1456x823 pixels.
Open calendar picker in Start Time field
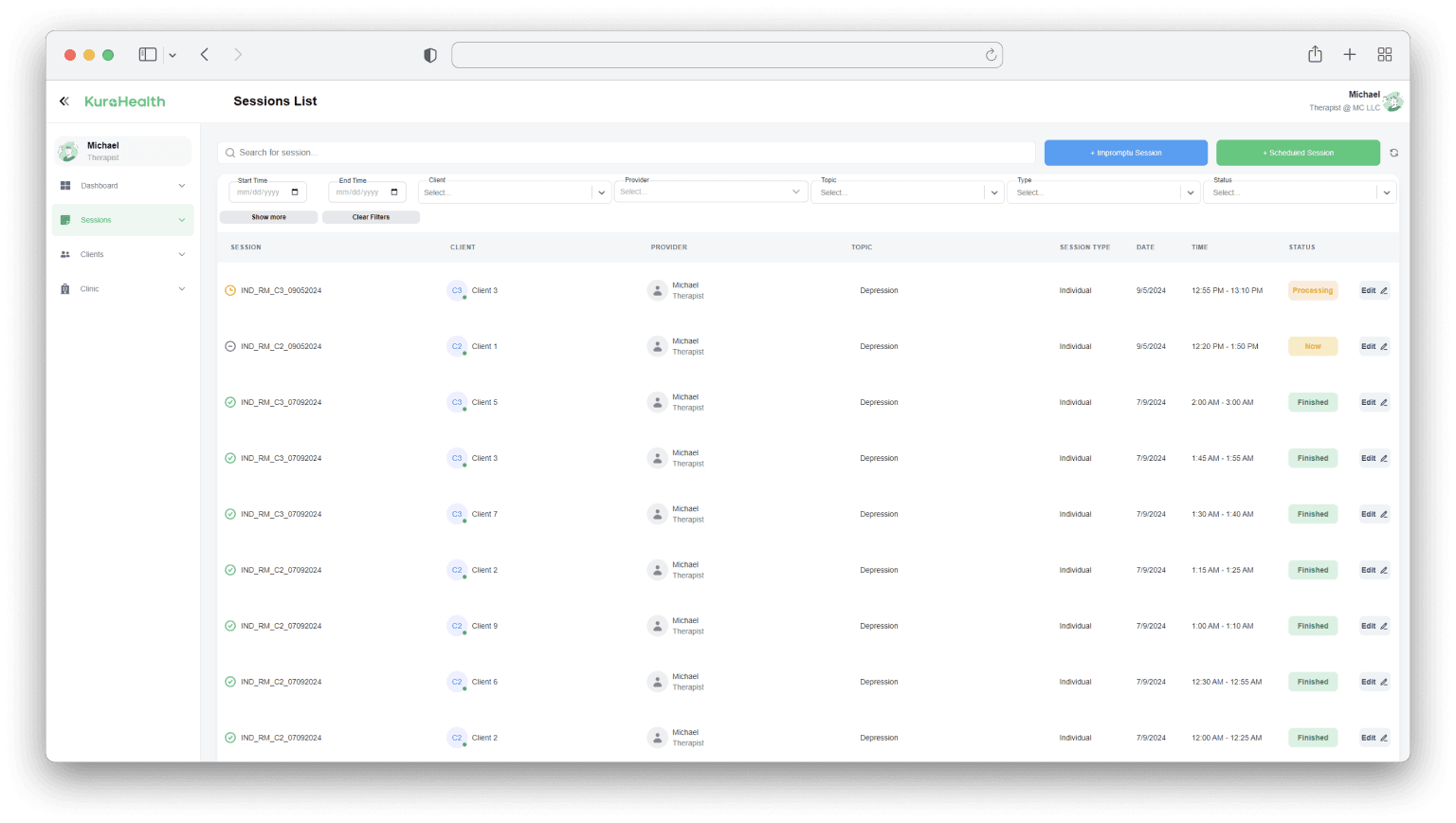pos(295,192)
